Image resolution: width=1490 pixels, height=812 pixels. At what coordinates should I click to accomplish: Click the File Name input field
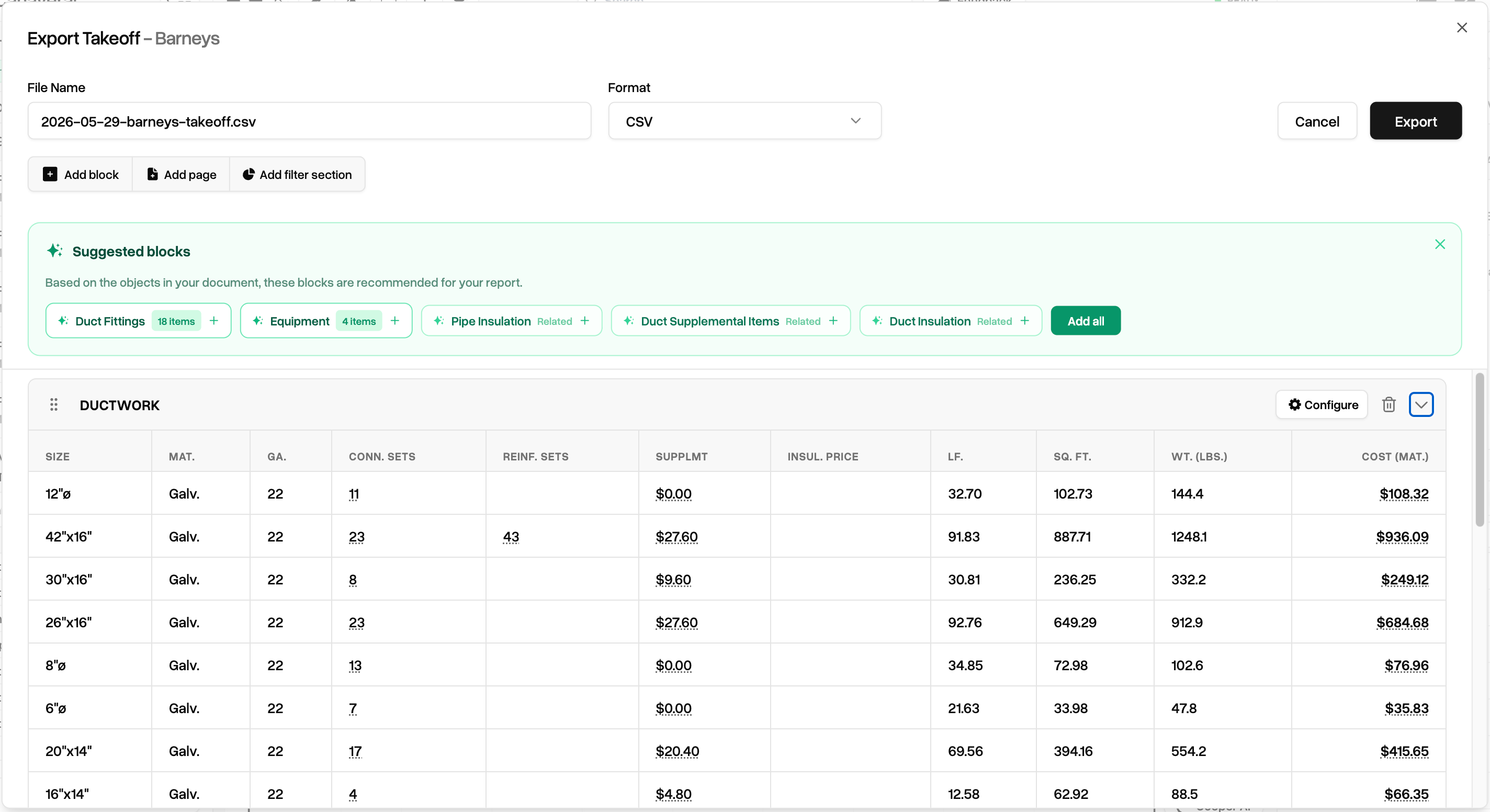click(309, 121)
